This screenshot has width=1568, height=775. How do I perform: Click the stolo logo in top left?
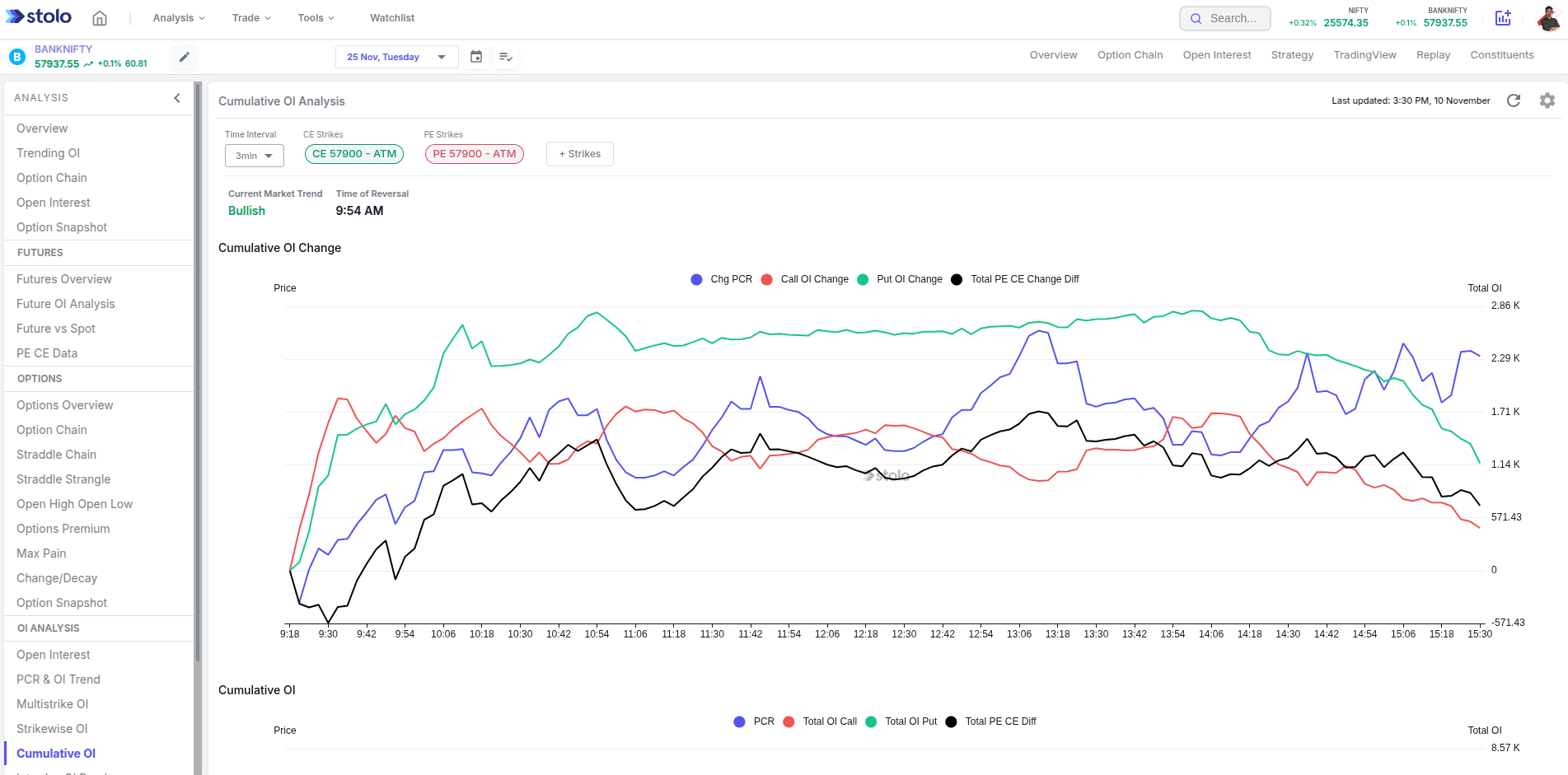coord(38,16)
